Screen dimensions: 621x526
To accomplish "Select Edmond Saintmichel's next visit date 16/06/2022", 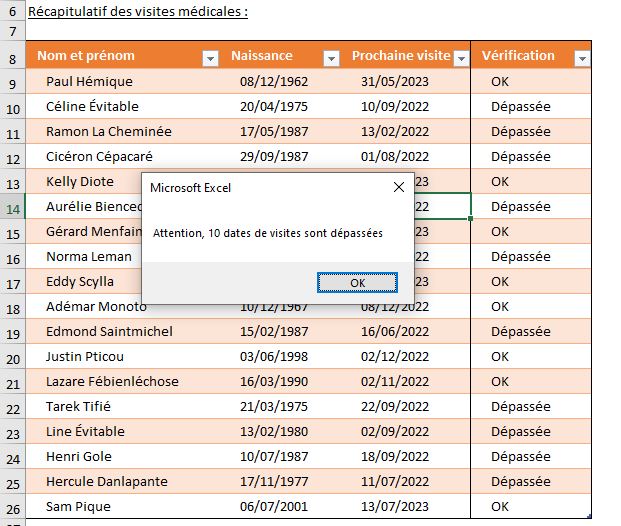I will click(395, 332).
